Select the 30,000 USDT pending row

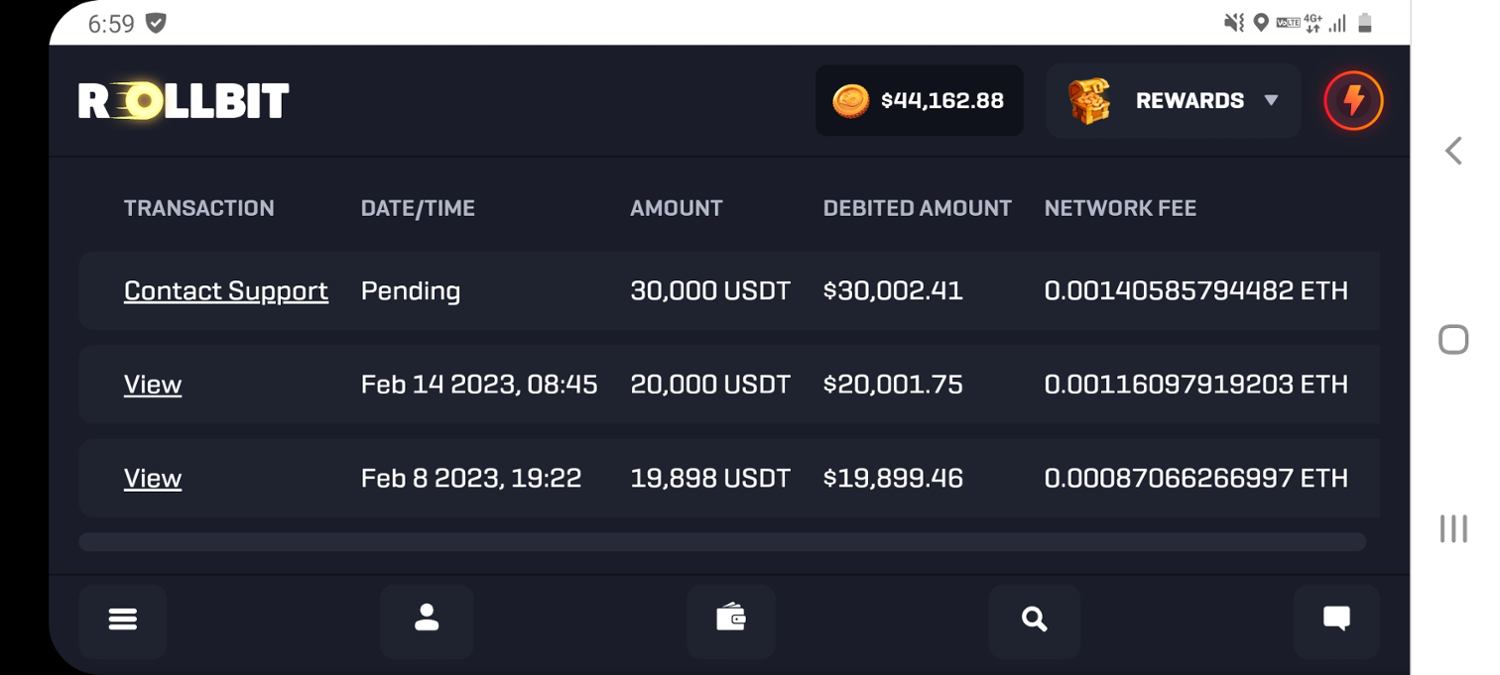pyautogui.click(x=710, y=291)
